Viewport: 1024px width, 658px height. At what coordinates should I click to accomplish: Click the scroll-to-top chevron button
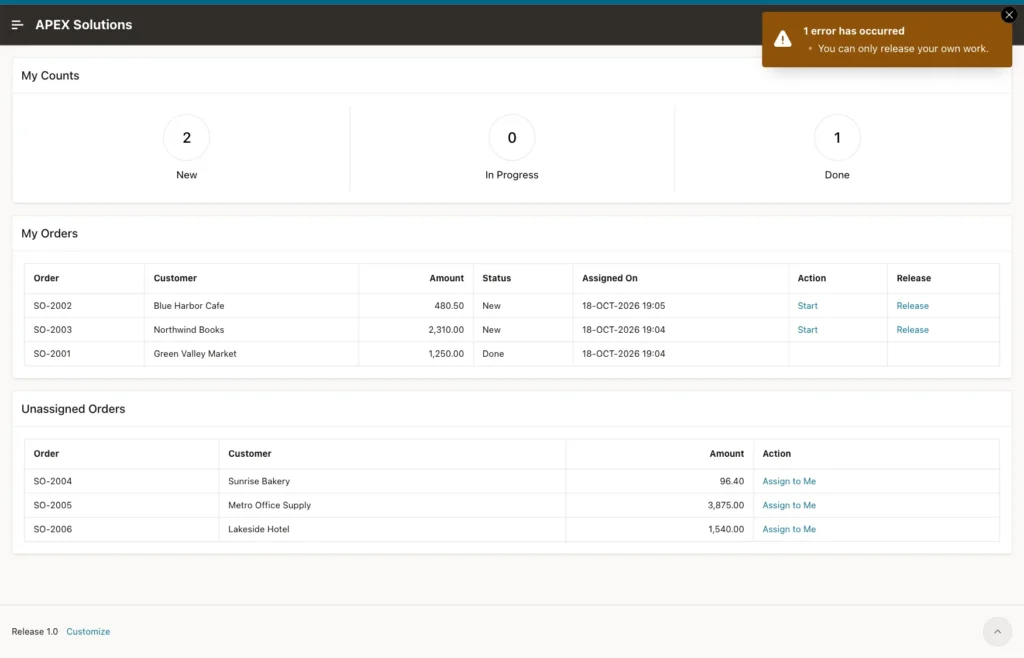(x=997, y=631)
